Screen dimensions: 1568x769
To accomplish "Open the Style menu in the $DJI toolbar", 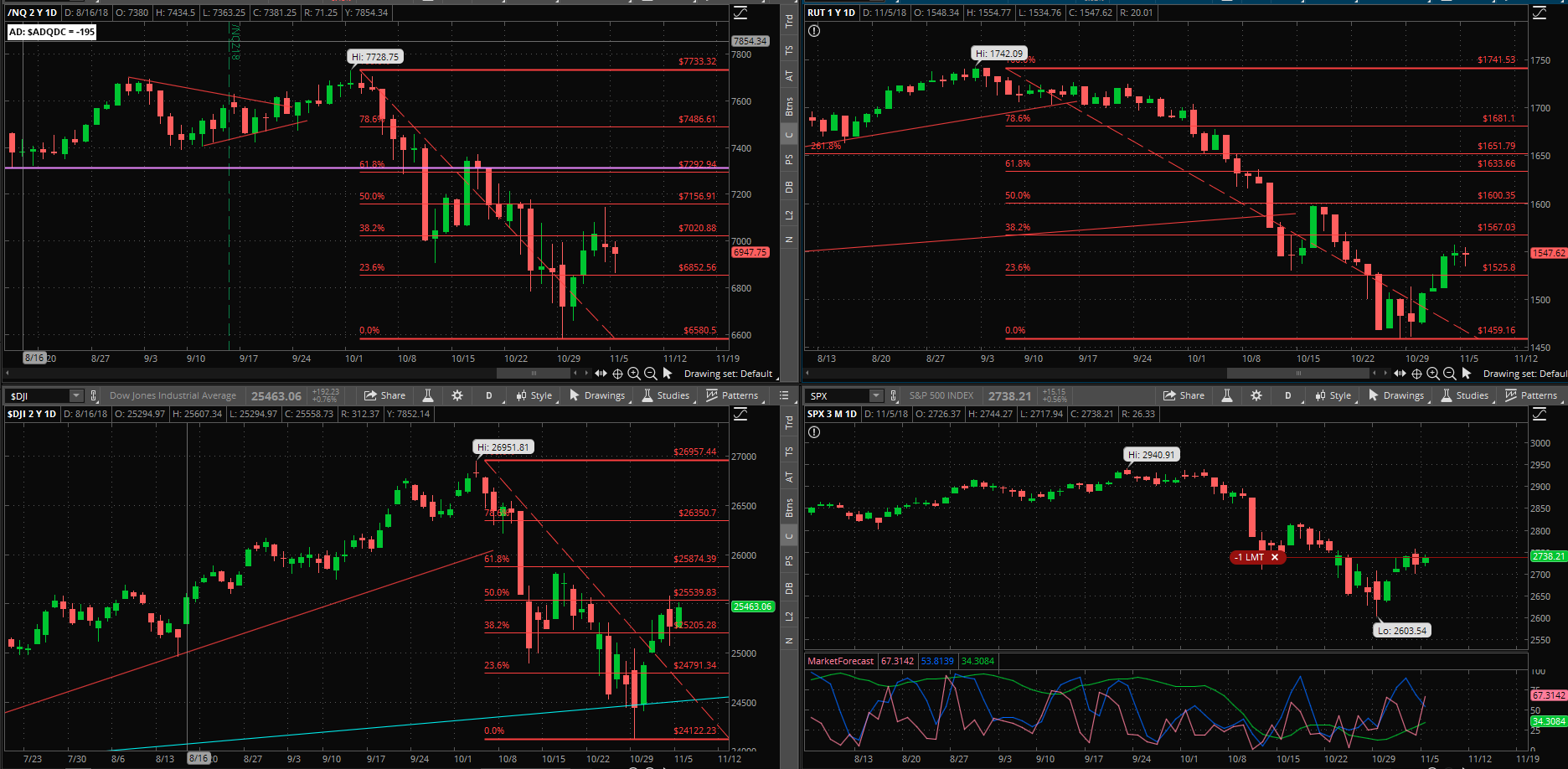I will point(534,395).
